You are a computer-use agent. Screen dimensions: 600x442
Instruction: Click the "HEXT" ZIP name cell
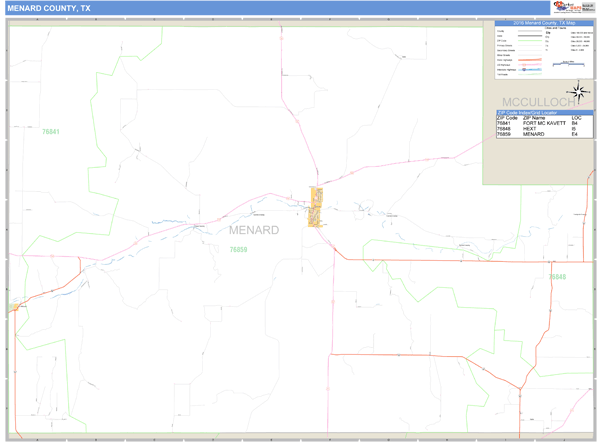(x=529, y=129)
